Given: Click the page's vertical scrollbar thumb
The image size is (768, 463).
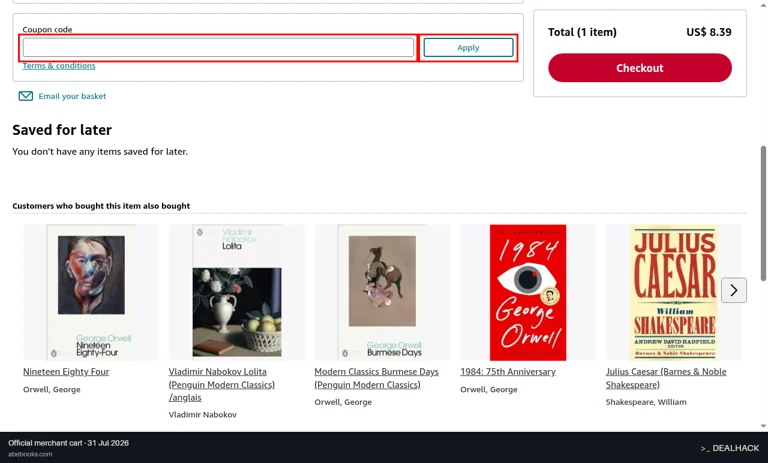Looking at the screenshot, I should pos(763,214).
